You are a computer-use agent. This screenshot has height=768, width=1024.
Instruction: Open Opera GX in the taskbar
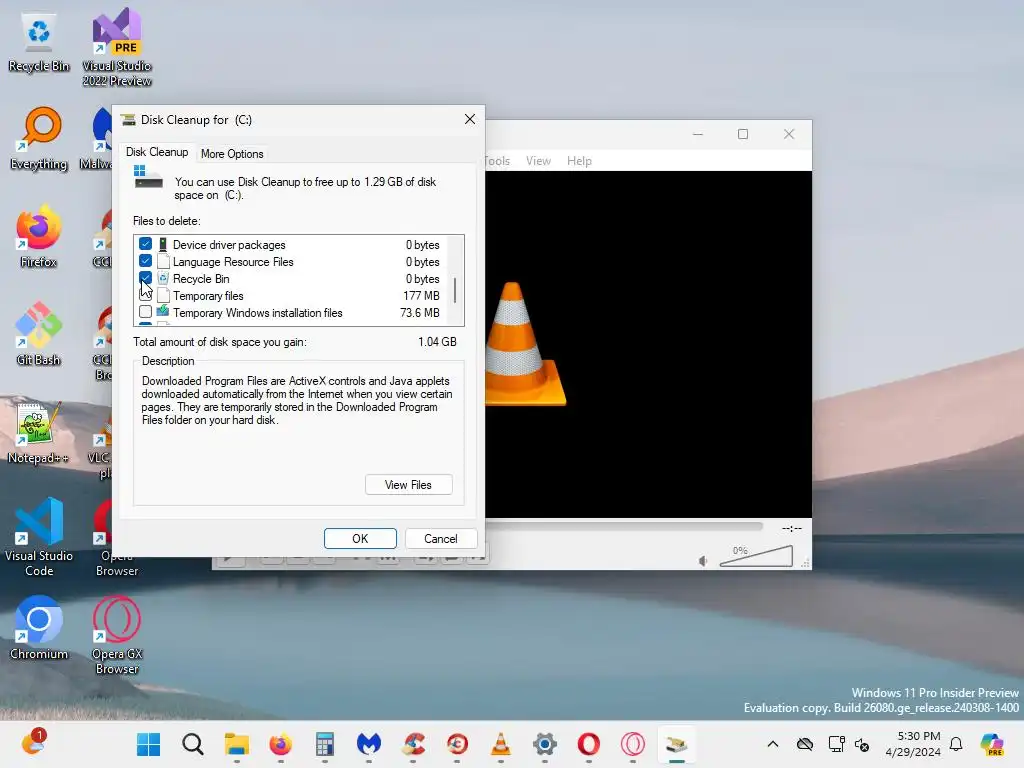coord(633,744)
